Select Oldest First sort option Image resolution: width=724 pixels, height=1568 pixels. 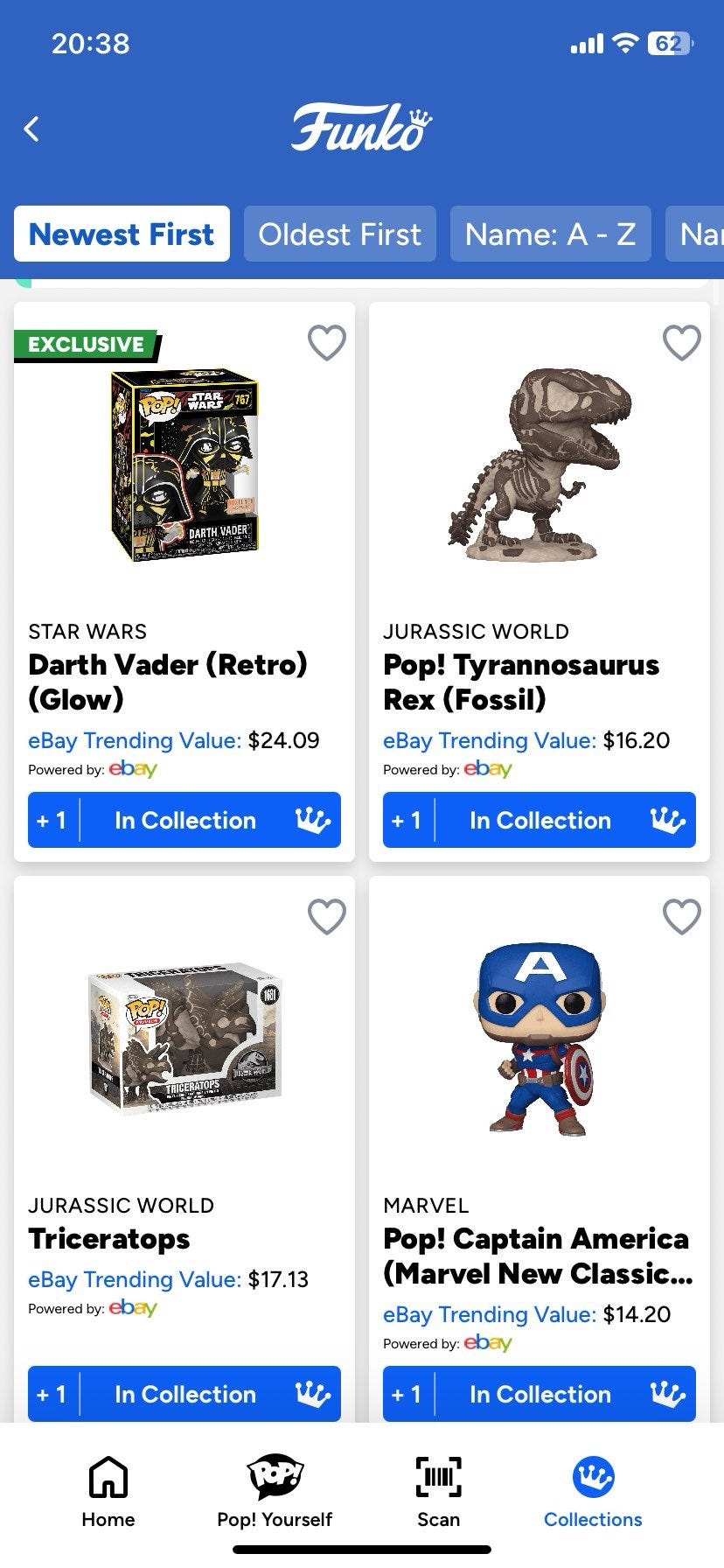340,234
